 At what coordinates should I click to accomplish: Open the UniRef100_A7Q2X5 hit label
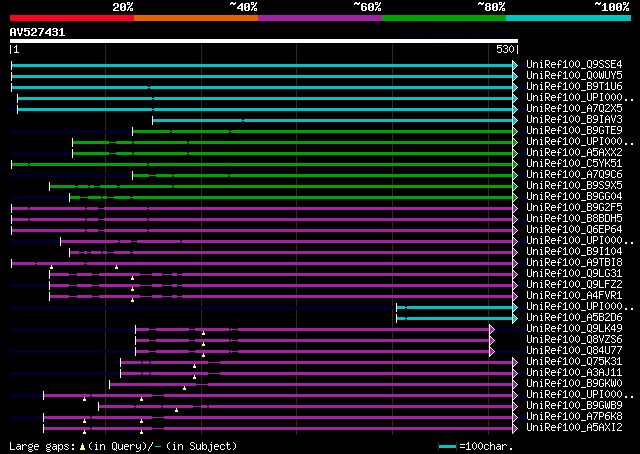574,109
